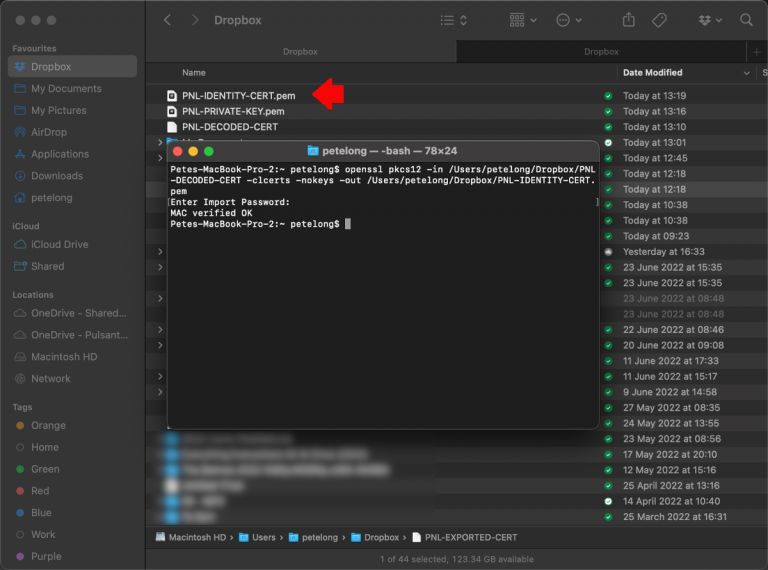Expand the folder dated 23 June 2022 15:35
768x570 pixels.
(160, 267)
